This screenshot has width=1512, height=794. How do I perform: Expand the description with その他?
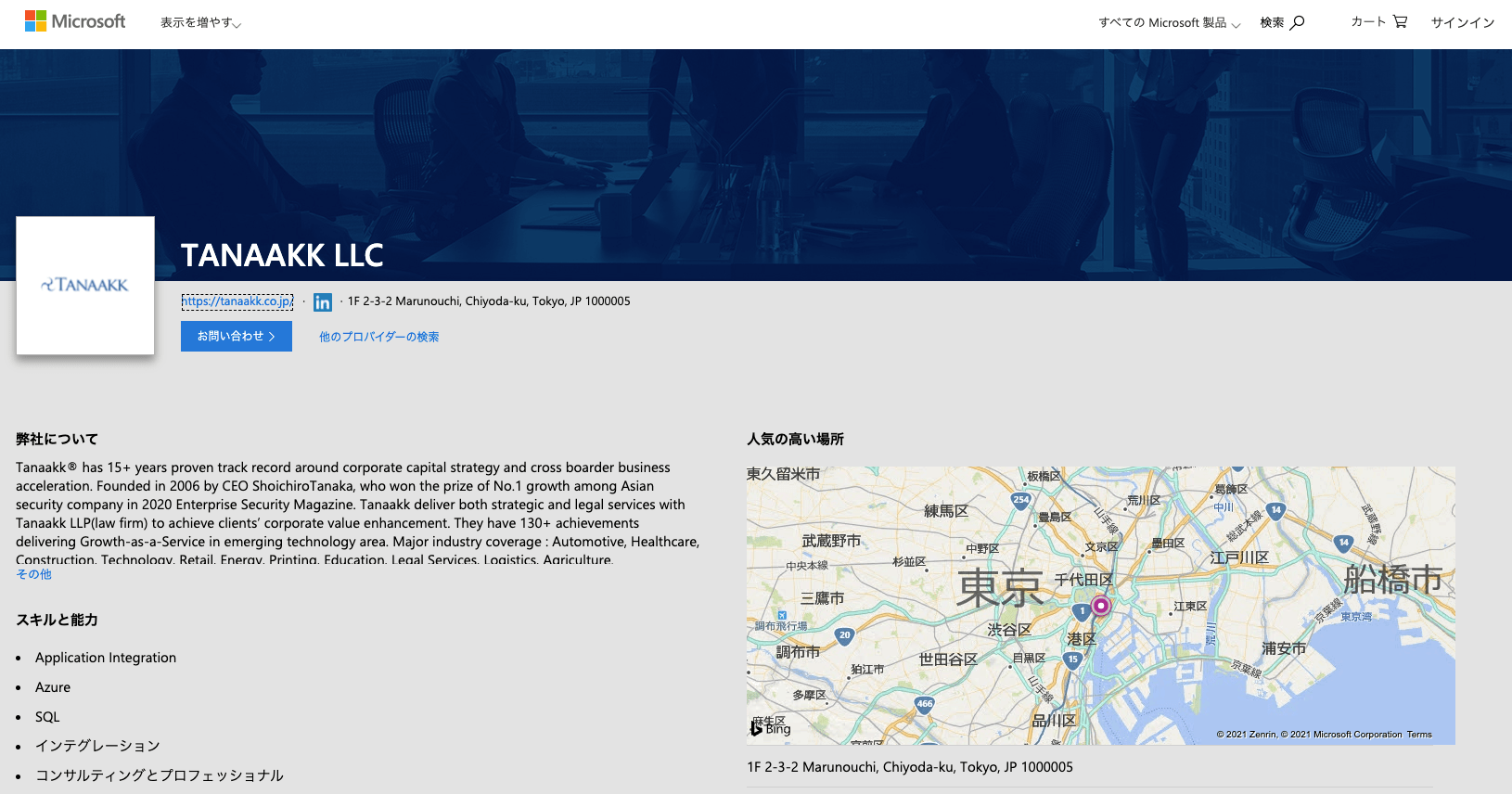33,574
